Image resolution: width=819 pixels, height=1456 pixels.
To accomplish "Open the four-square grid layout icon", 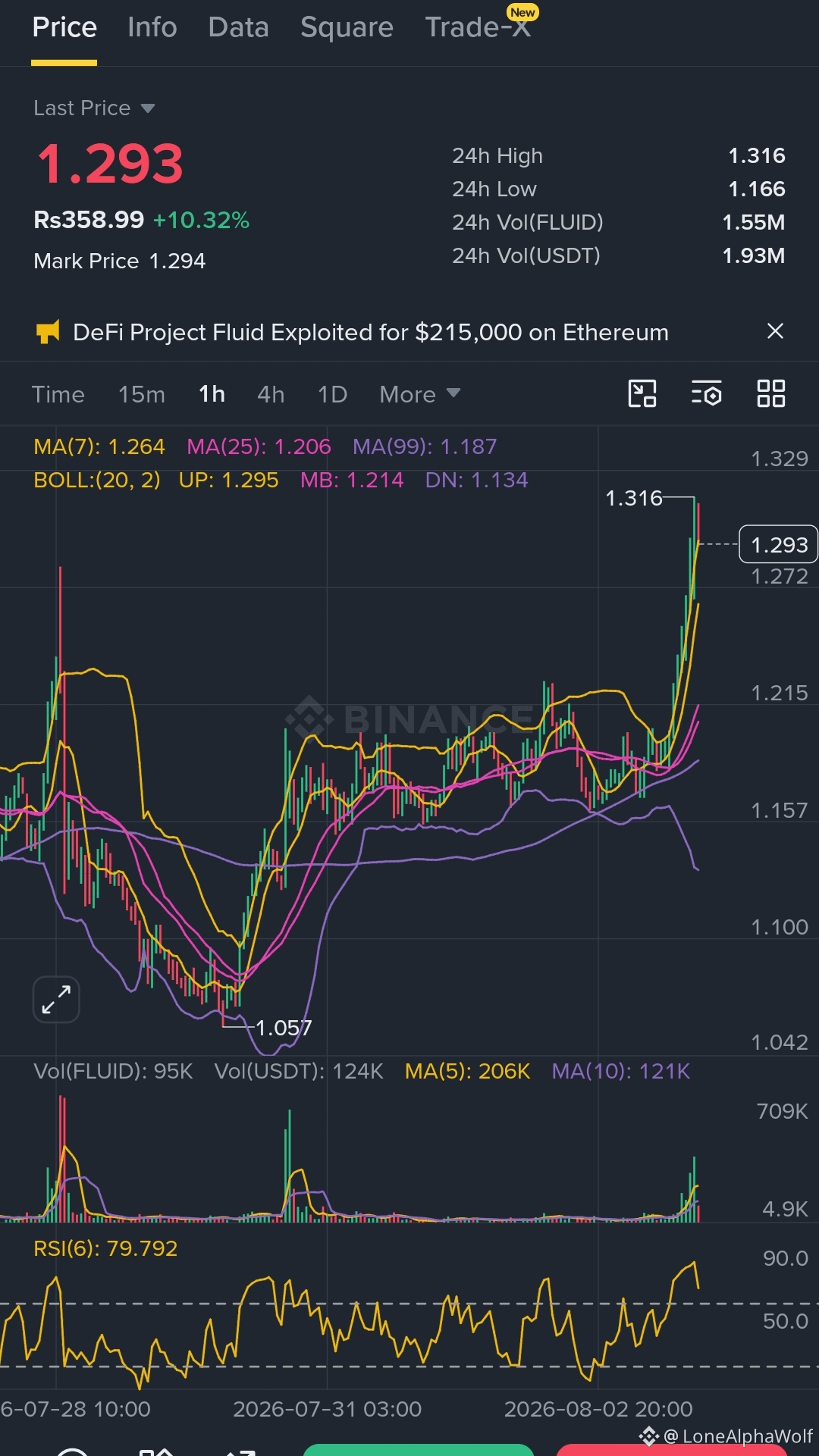I will pyautogui.click(x=771, y=394).
